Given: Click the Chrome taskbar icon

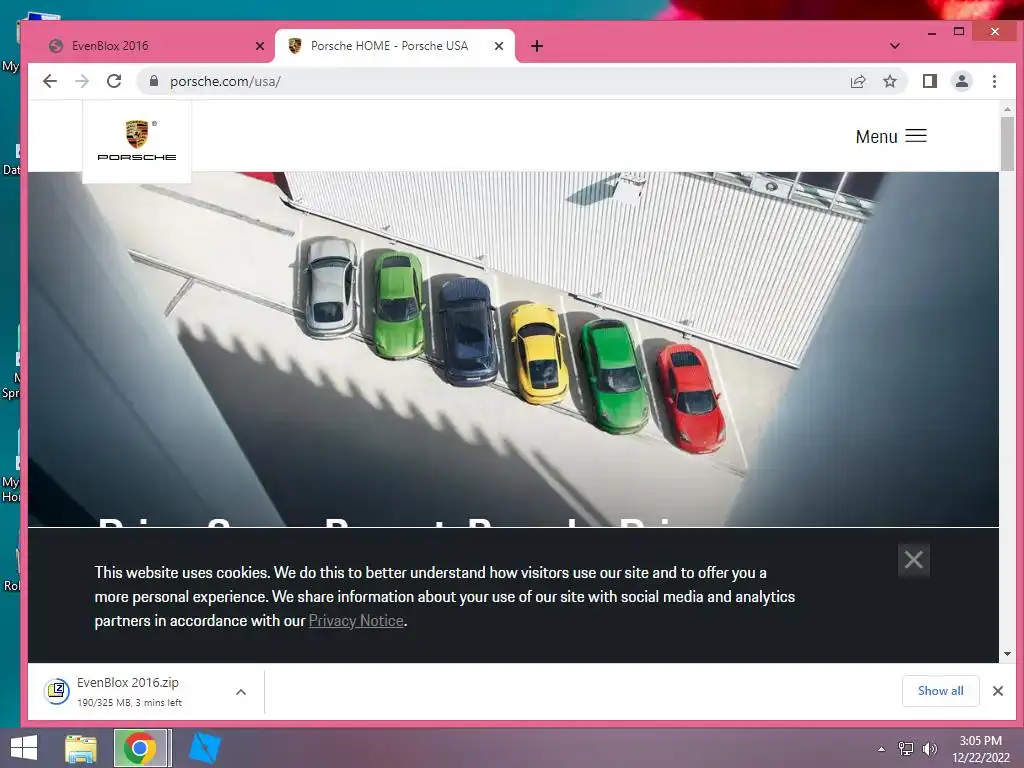Looking at the screenshot, I should tap(140, 748).
